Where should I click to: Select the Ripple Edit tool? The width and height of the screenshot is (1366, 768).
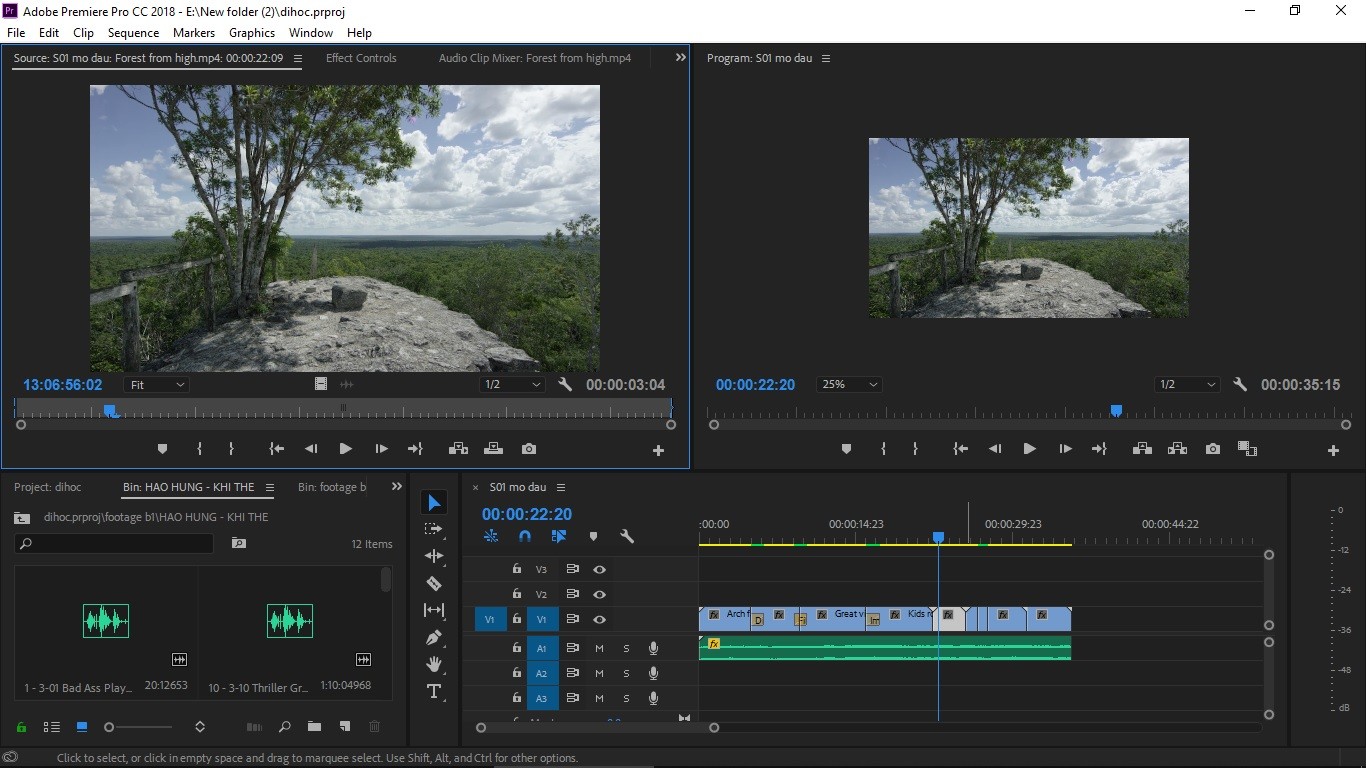coord(434,556)
